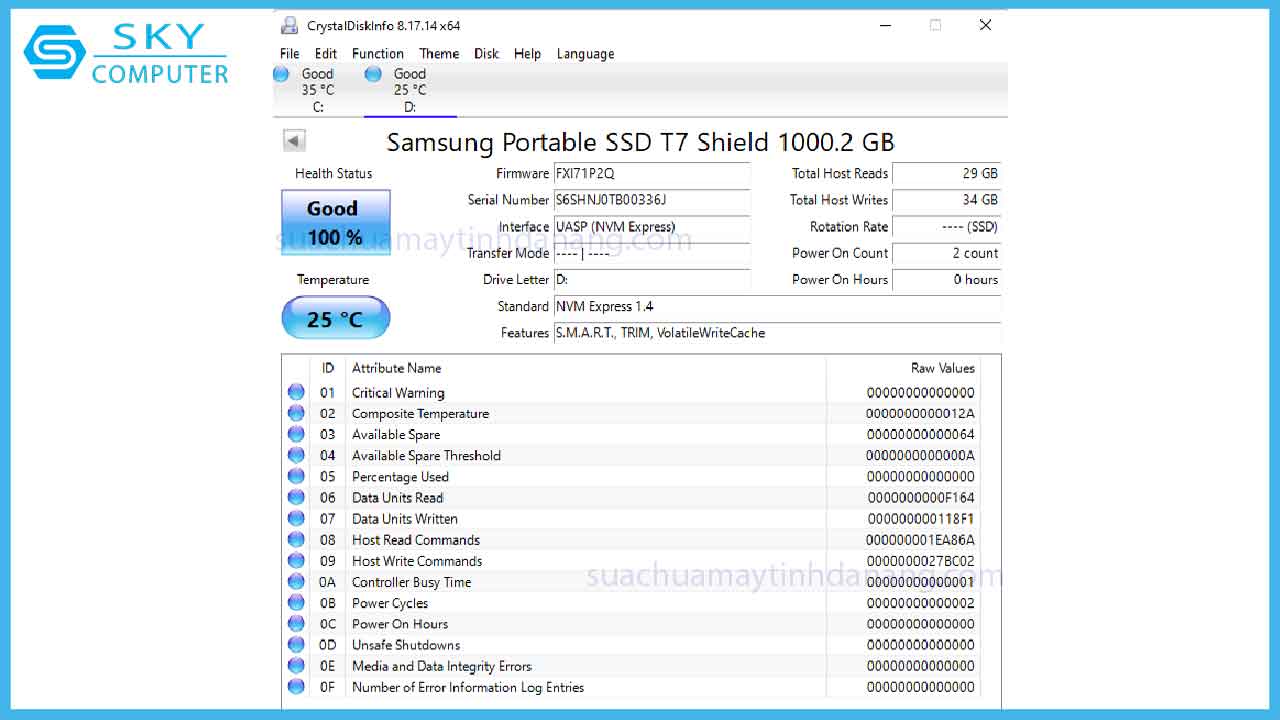Open the File menu

[x=290, y=54]
